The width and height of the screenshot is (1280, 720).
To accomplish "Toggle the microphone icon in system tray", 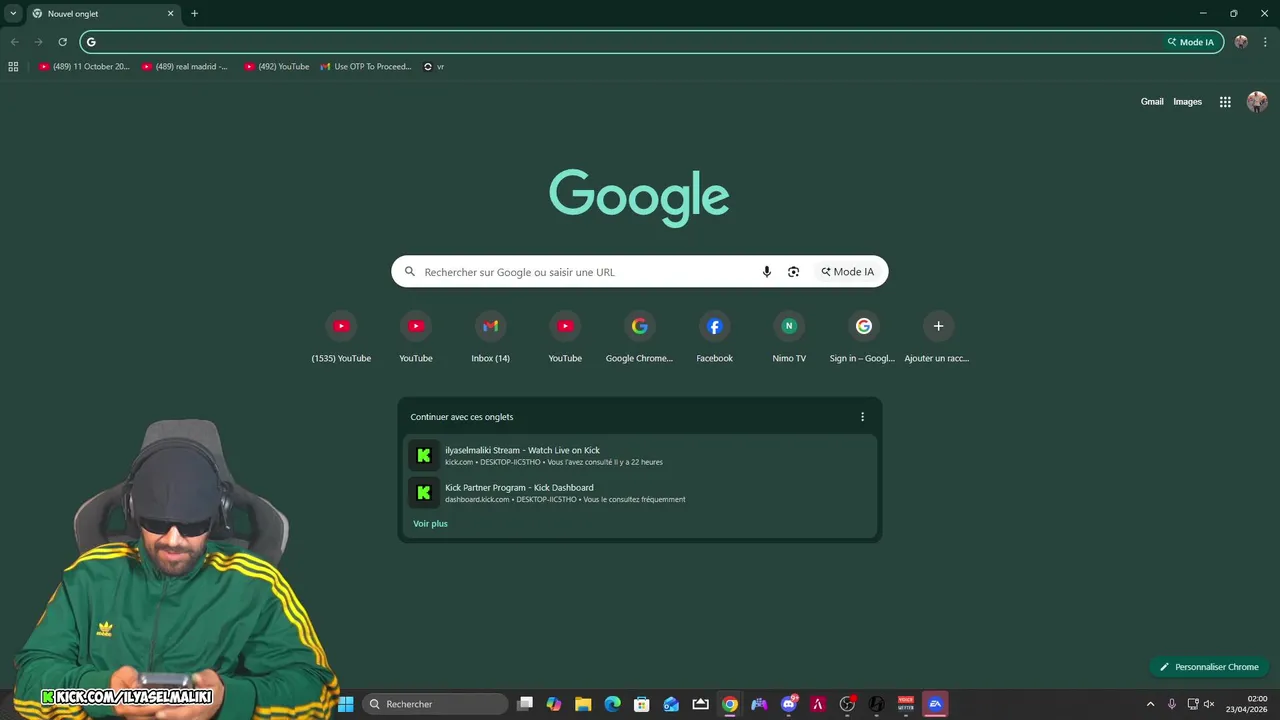I will pyautogui.click(x=1171, y=704).
